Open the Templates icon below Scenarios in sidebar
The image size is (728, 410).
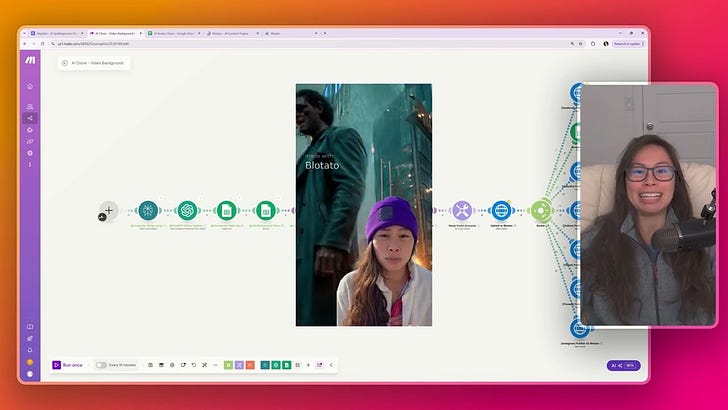point(30,130)
